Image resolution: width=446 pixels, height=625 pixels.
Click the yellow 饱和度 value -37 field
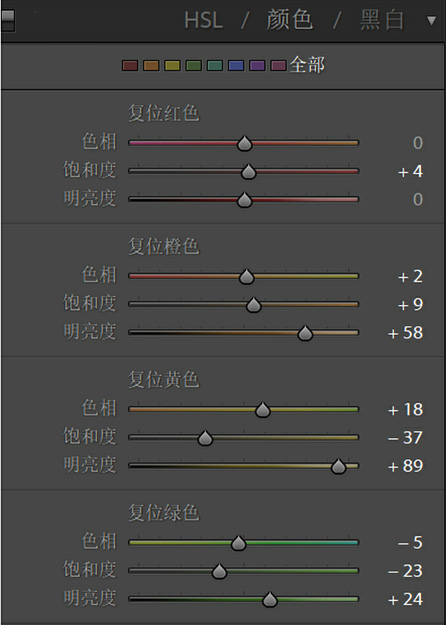point(405,438)
